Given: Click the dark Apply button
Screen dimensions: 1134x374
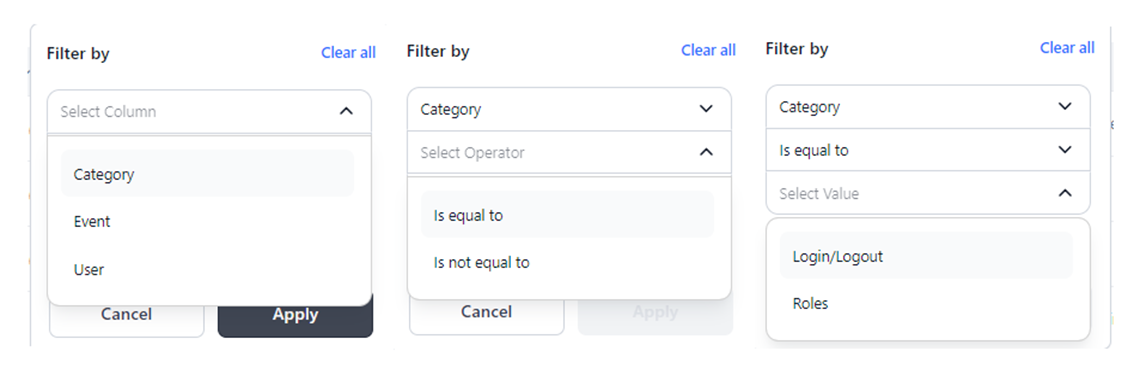Looking at the screenshot, I should tap(295, 315).
